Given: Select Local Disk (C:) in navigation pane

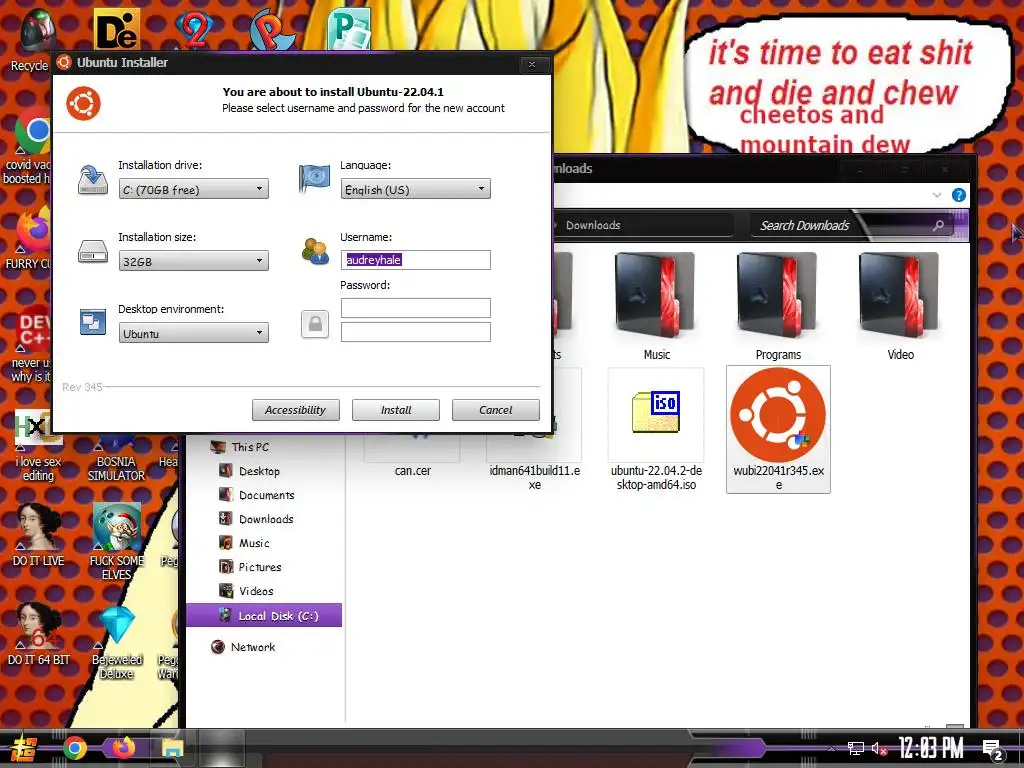Looking at the screenshot, I should 264,615.
